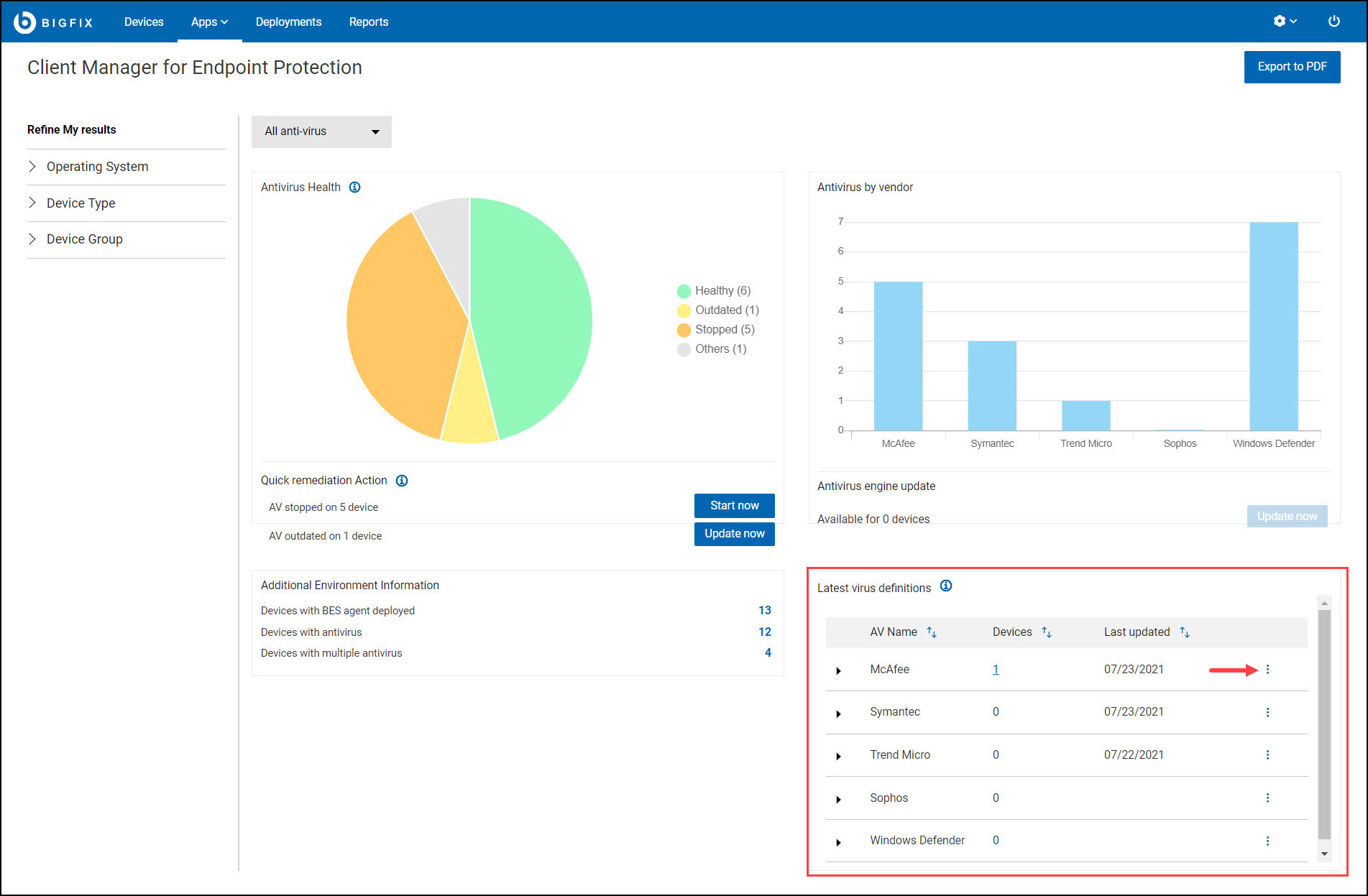Click Quick remediation Action info icon
The image size is (1368, 896).
tap(402, 481)
